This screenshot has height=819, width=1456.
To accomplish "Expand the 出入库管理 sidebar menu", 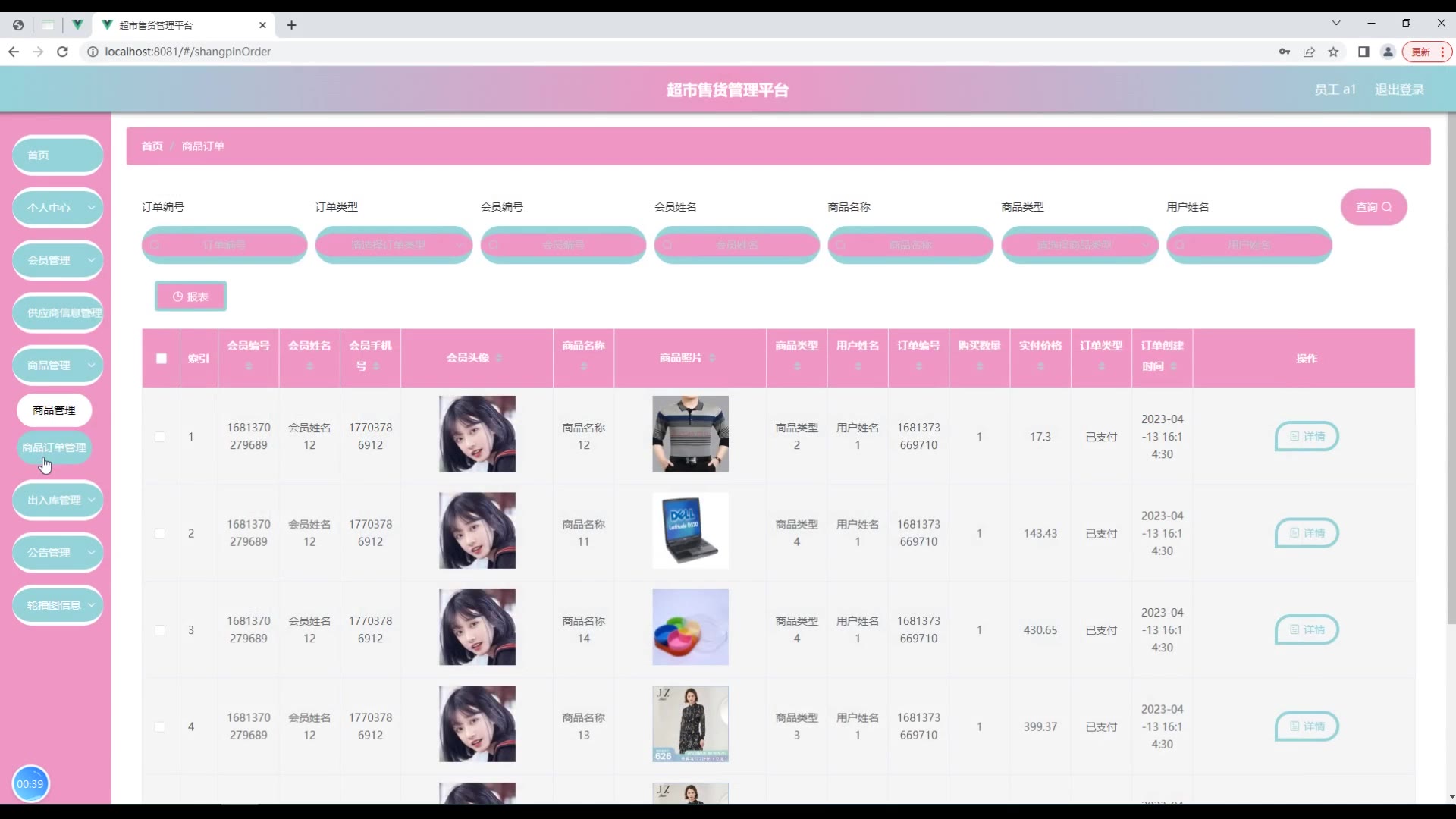I will pyautogui.click(x=58, y=500).
